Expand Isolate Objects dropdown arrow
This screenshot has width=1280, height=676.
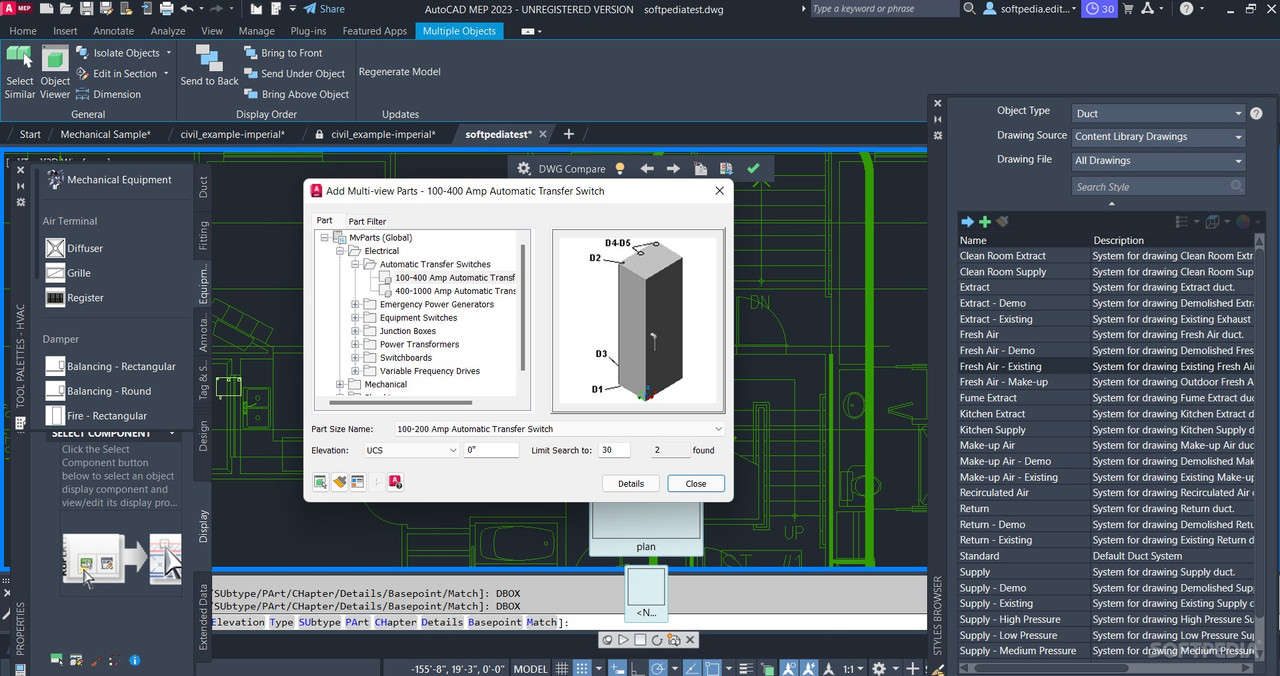[168, 53]
